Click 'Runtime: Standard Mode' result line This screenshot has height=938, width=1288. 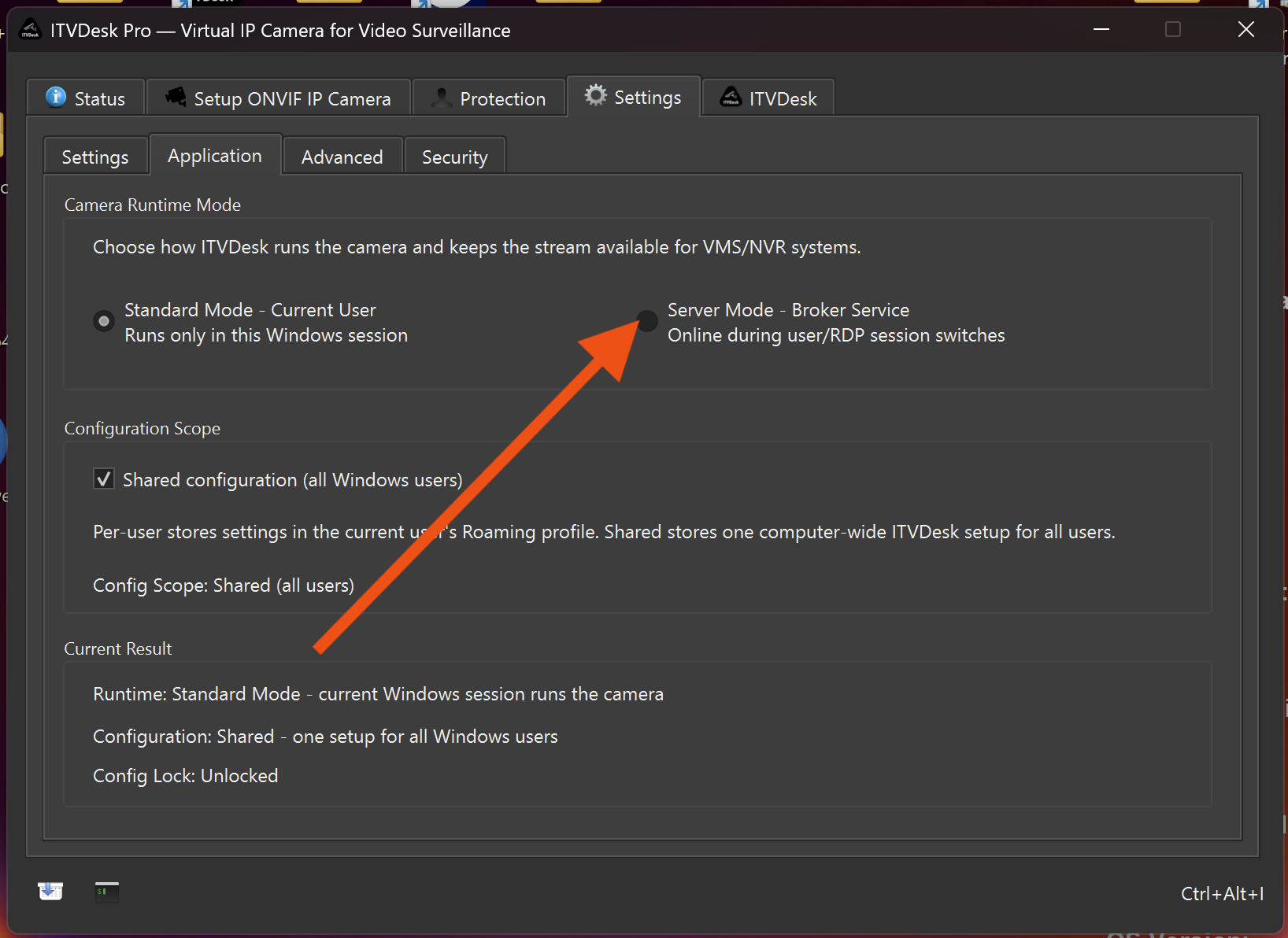pyautogui.click(x=378, y=694)
